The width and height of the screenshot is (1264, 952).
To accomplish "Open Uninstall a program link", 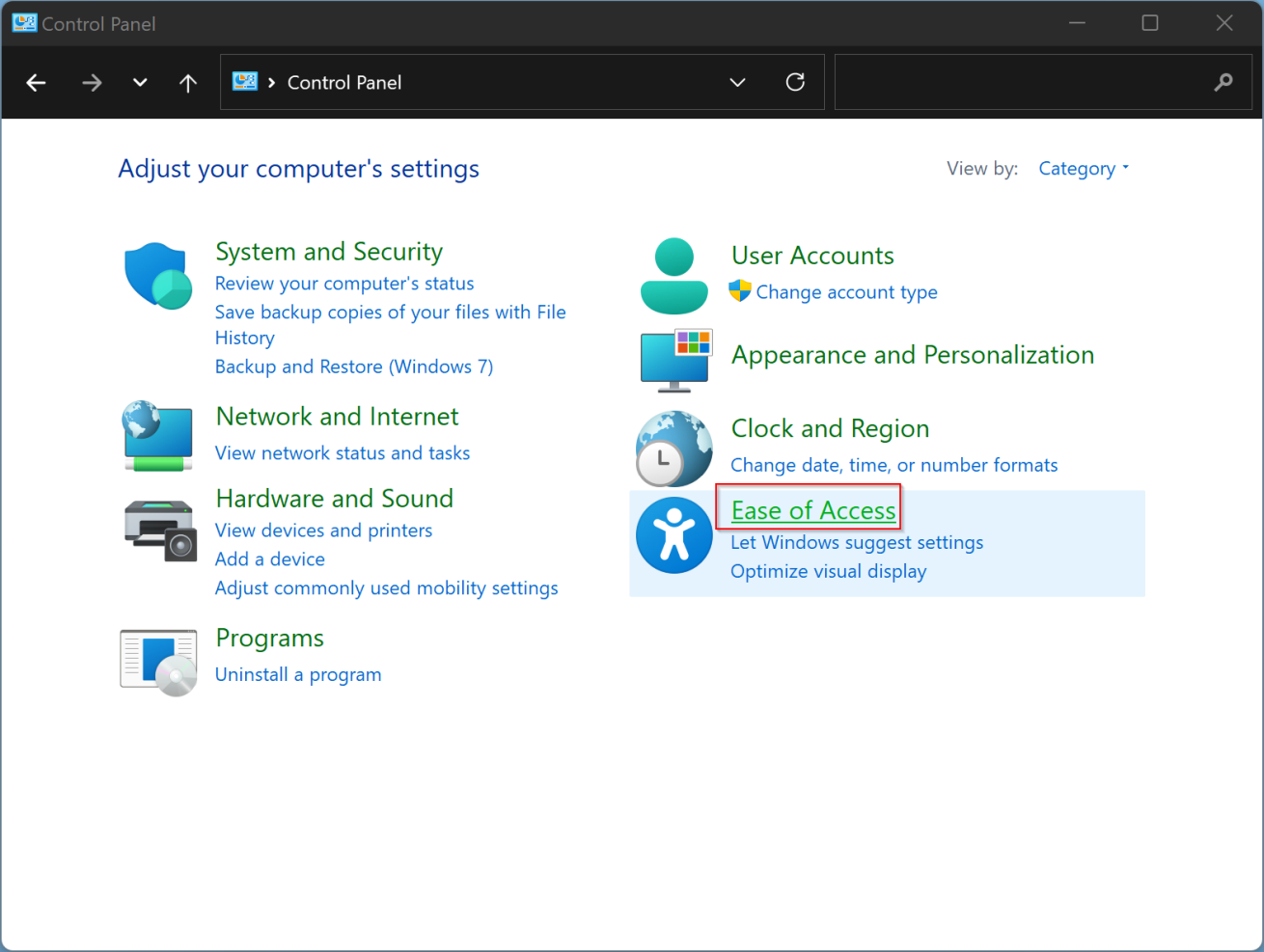I will point(298,674).
